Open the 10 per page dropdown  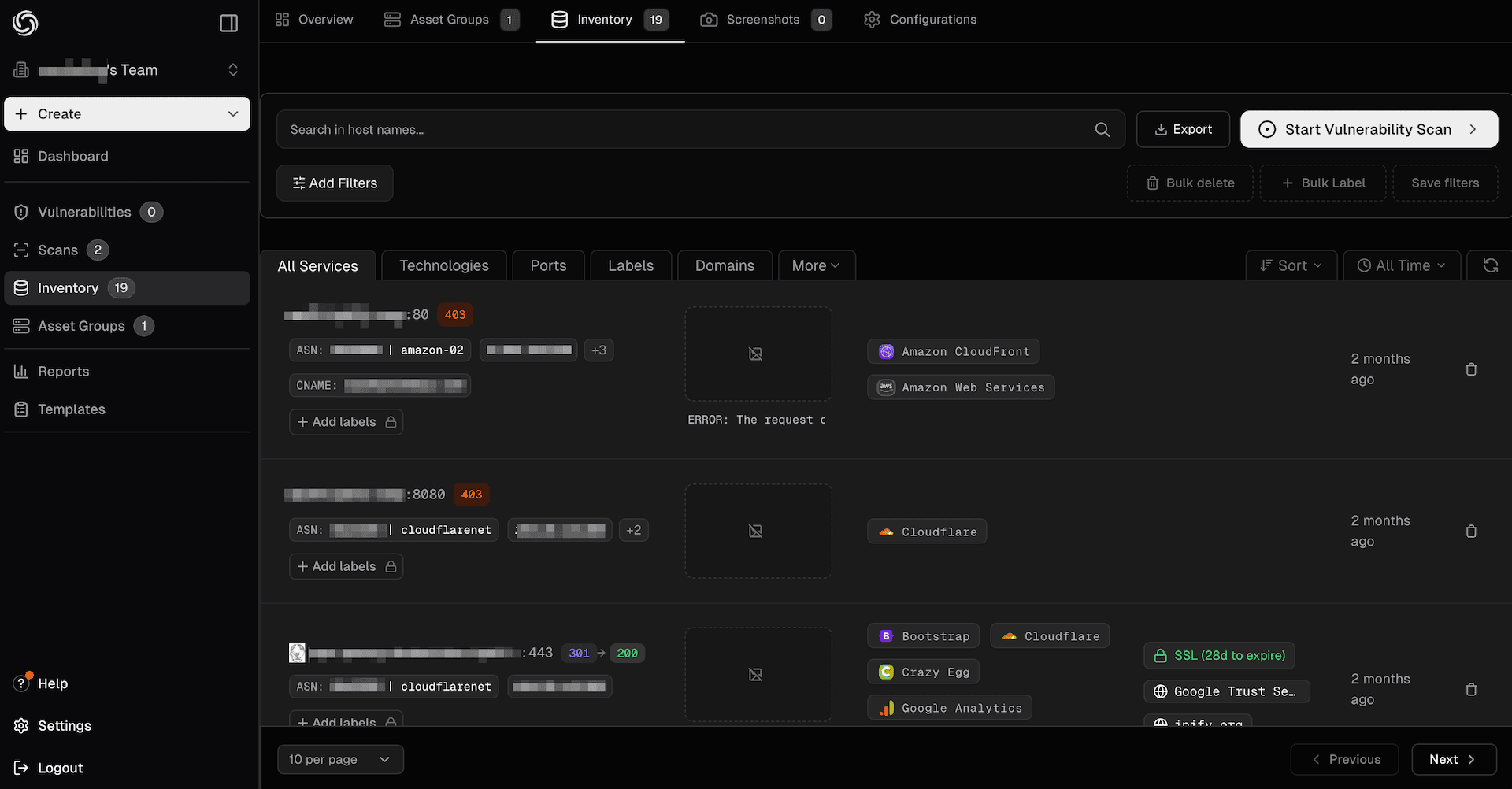coord(340,759)
